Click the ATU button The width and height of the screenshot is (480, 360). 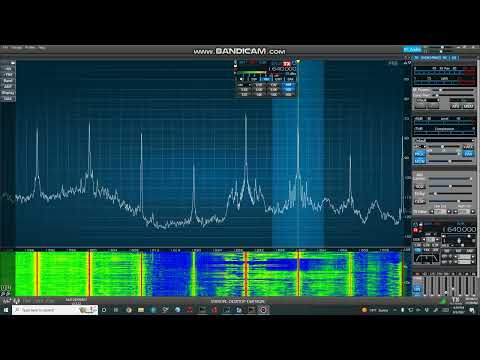pos(455,106)
